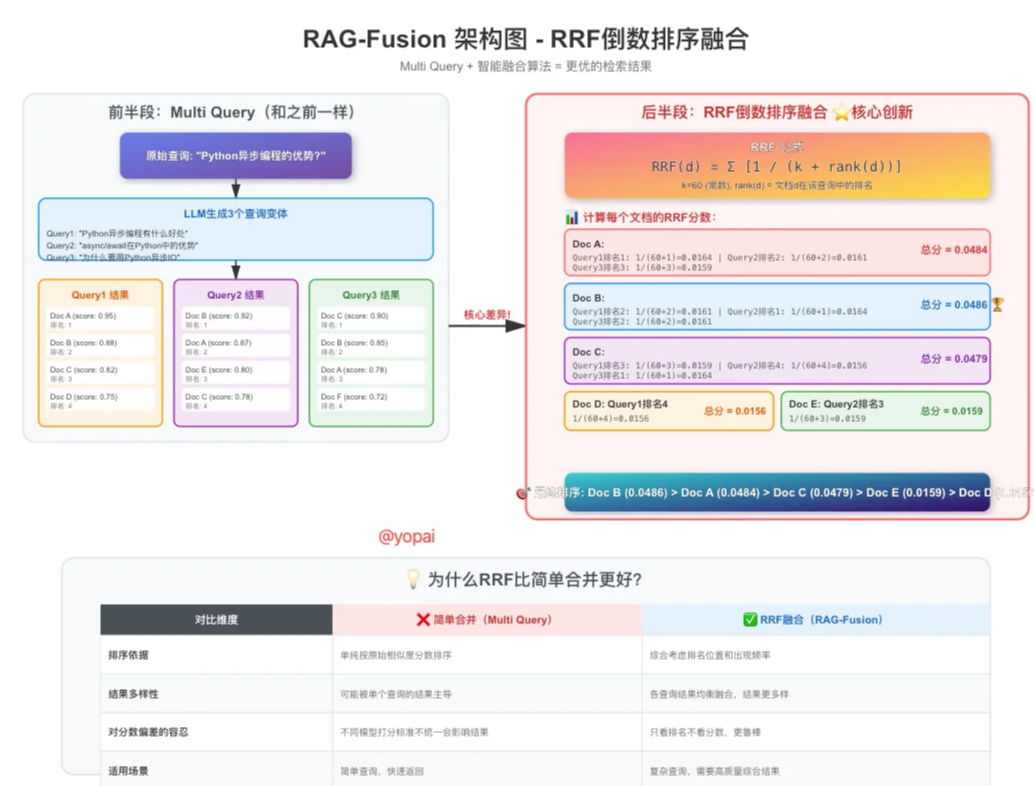Select Doc A (score: 0.95) row
Image resolution: width=1034 pixels, height=786 pixels.
(x=100, y=319)
